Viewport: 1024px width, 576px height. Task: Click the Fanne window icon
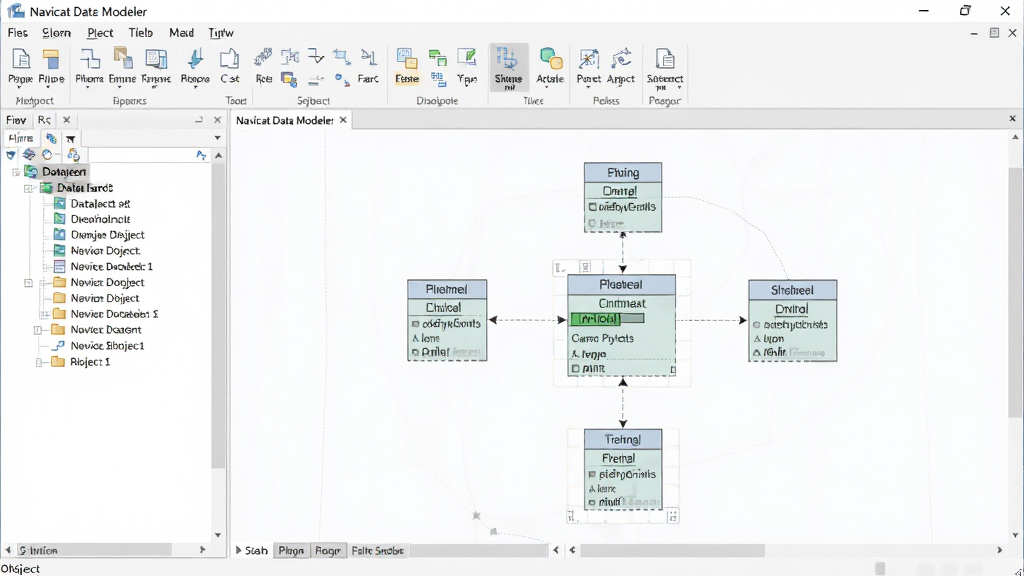point(155,59)
